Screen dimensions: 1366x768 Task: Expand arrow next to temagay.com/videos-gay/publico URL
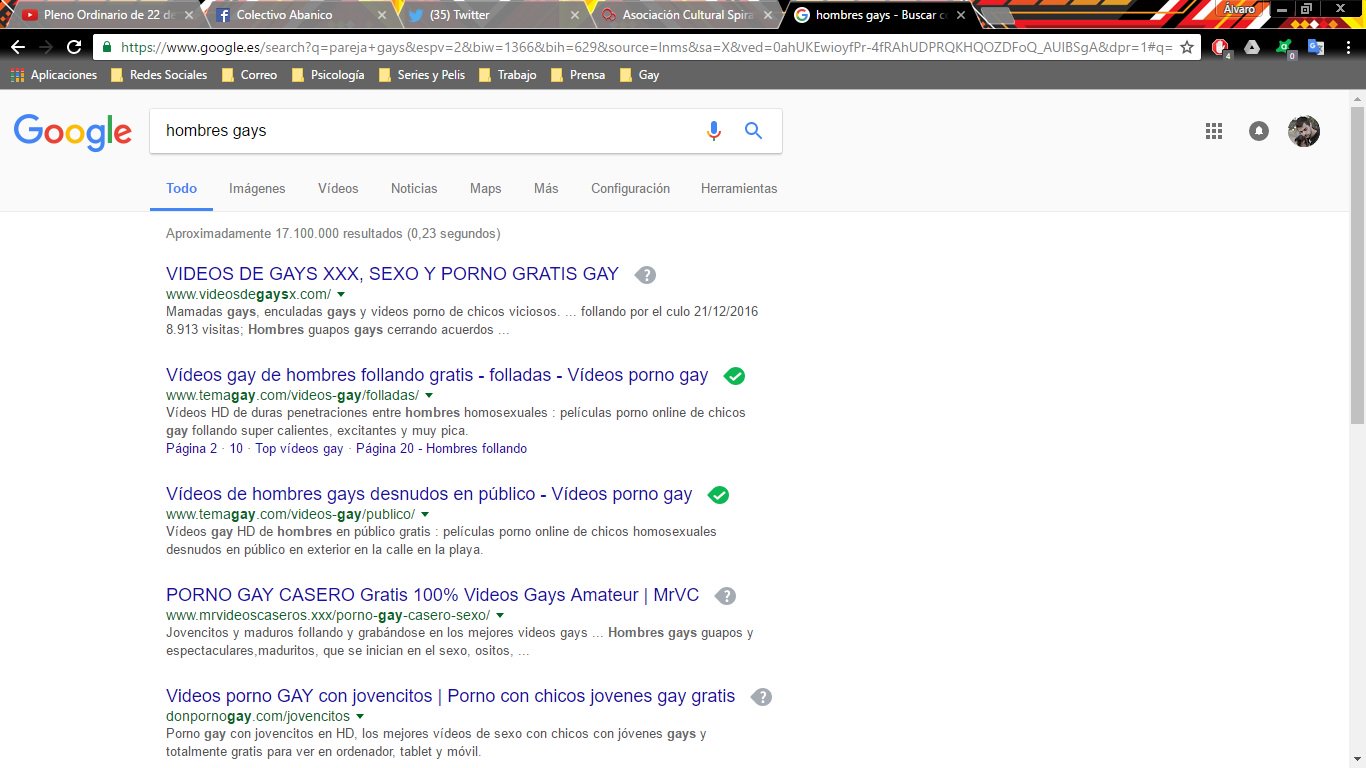(x=425, y=515)
